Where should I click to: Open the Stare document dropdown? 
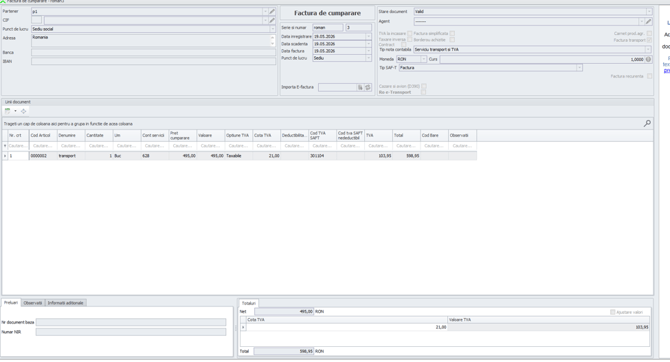(x=649, y=12)
